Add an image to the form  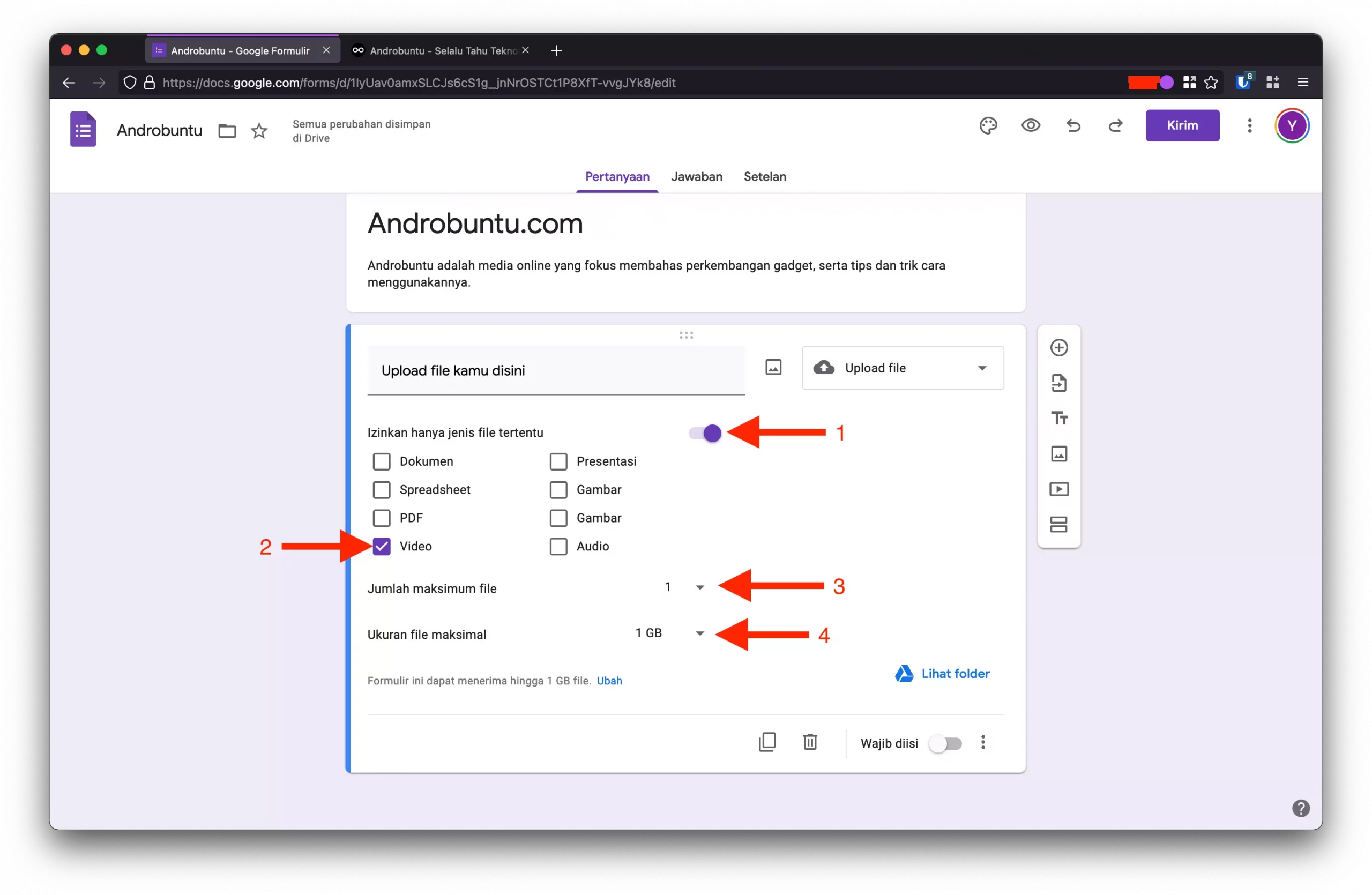coord(1059,453)
